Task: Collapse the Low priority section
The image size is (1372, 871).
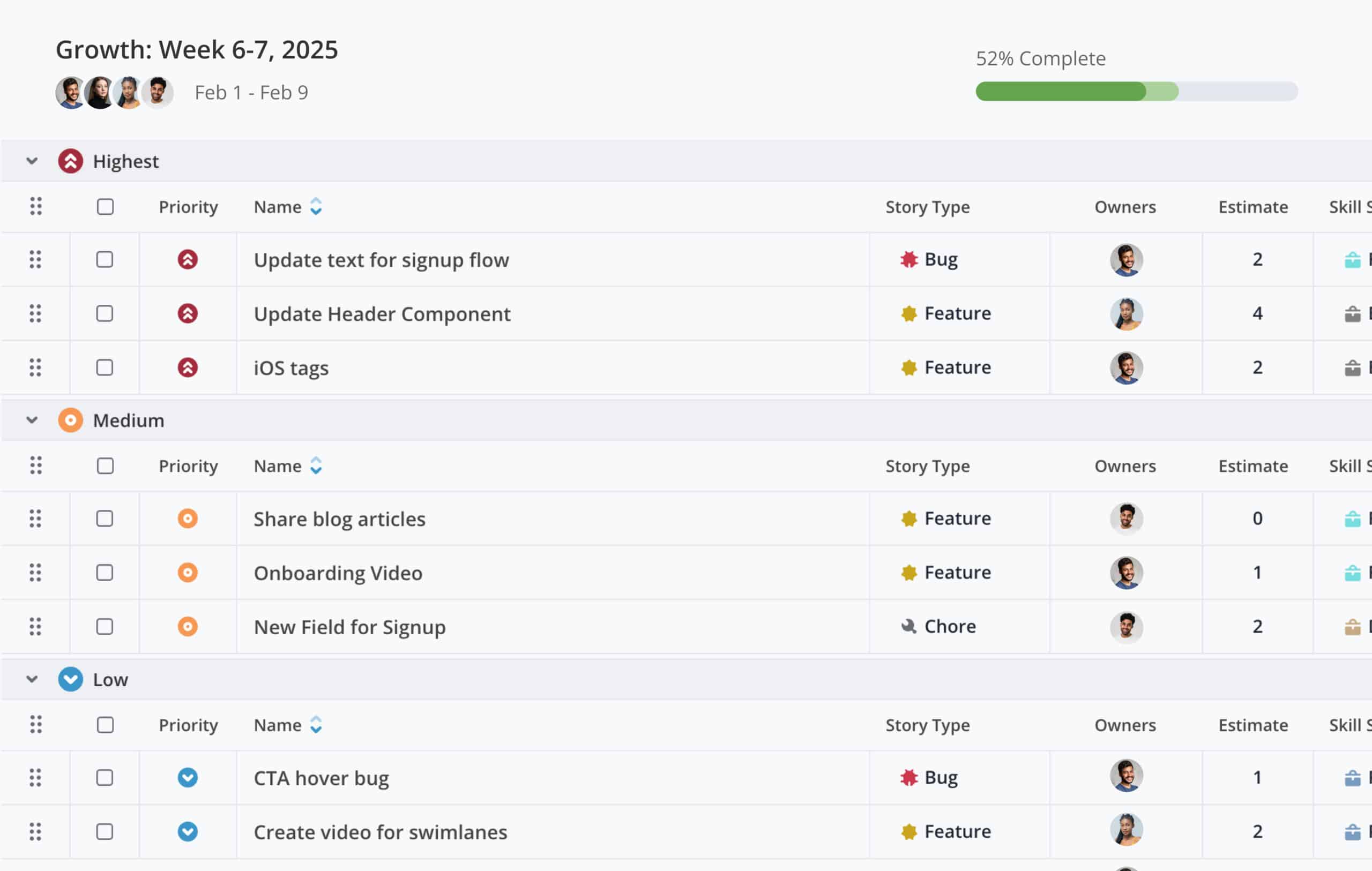Action: [32, 679]
